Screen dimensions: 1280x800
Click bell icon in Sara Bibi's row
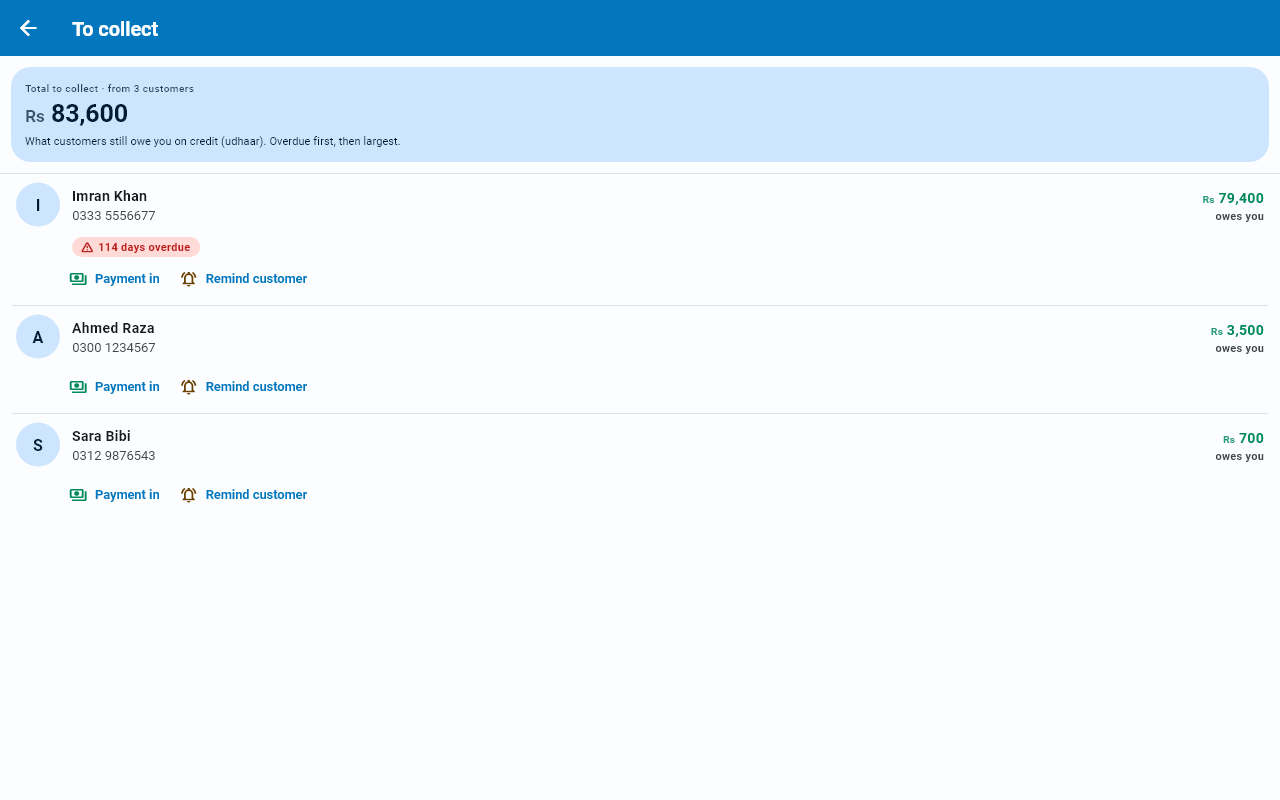pyautogui.click(x=188, y=495)
